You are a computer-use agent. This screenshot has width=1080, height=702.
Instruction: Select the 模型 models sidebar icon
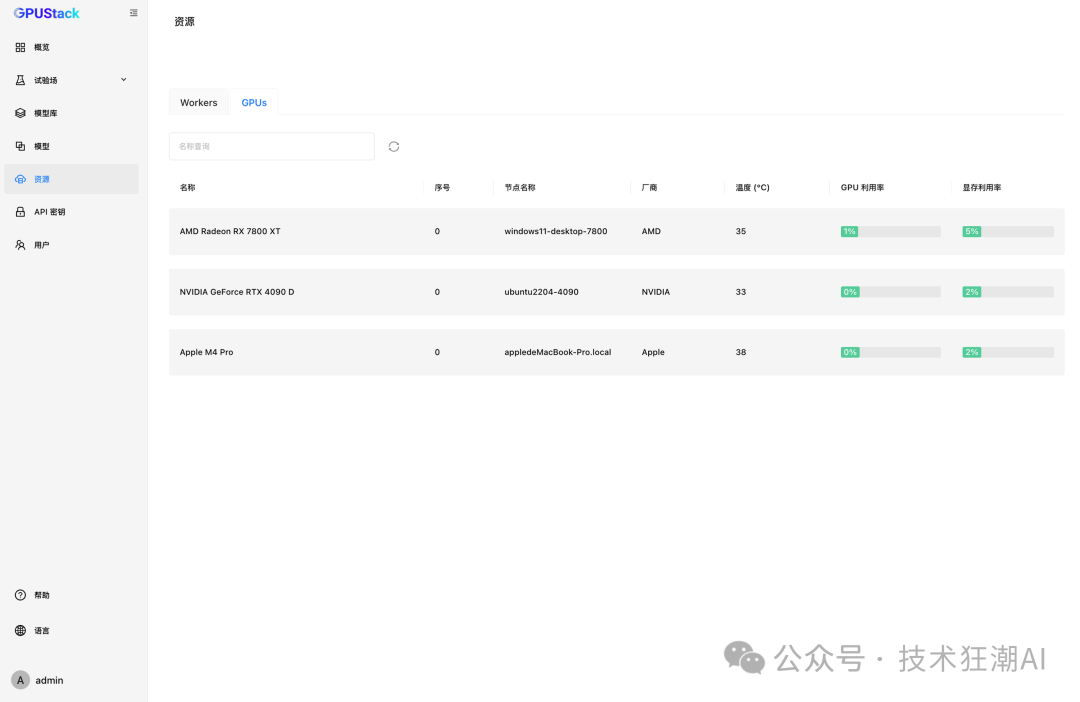click(x=20, y=146)
